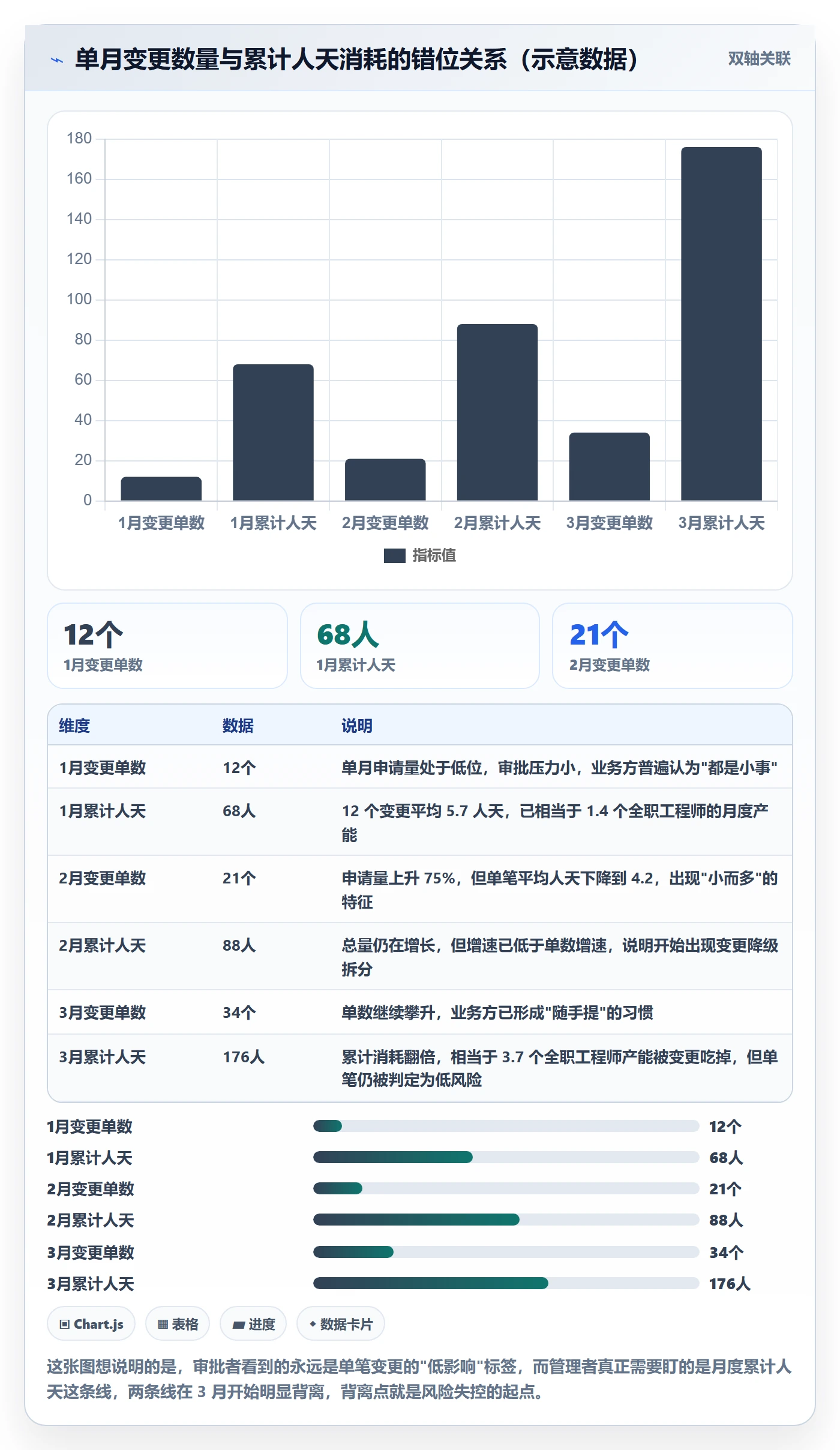Click the 表格 tag chip
Screen dimensions: 840x1450
point(178,1323)
